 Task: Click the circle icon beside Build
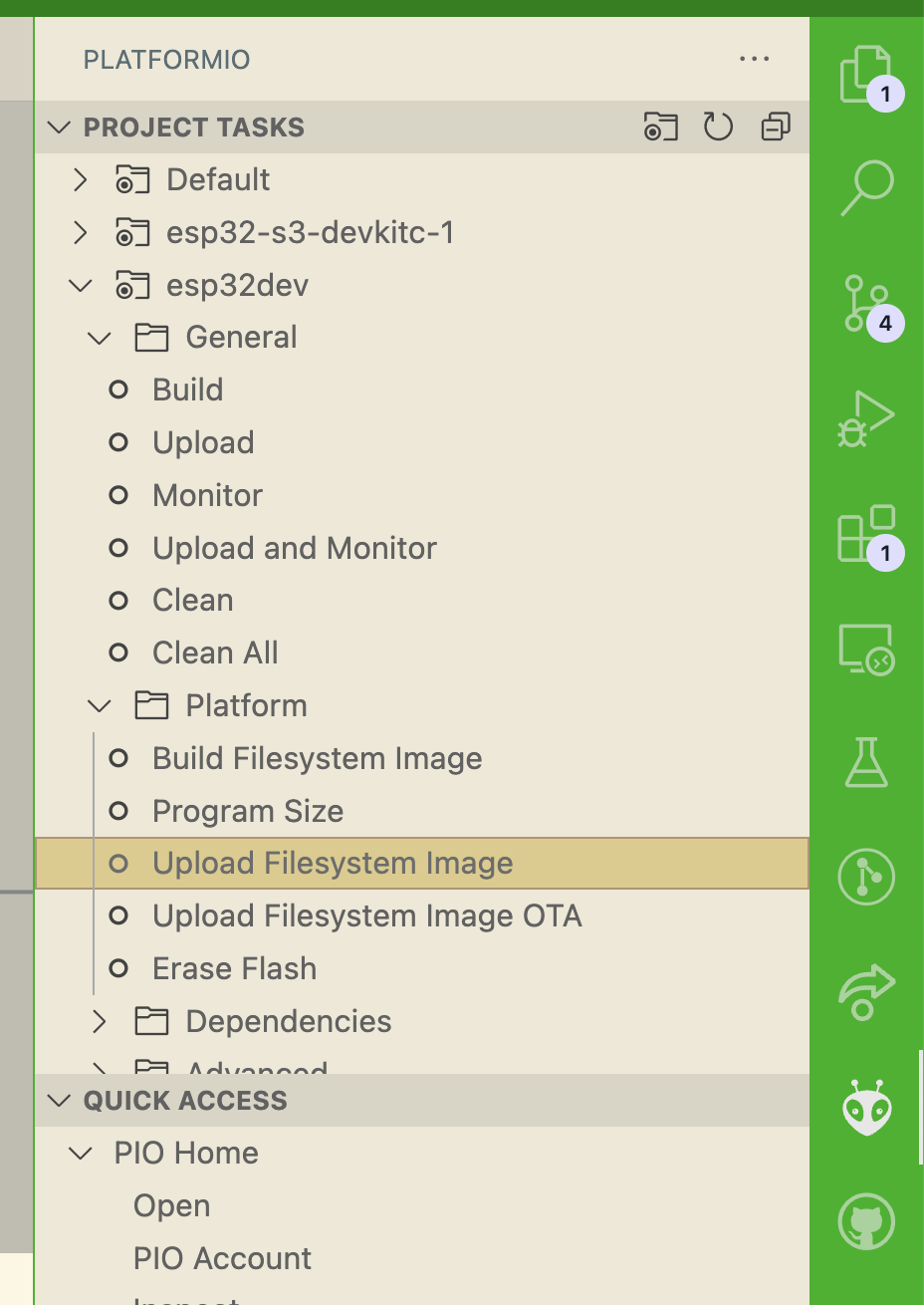click(x=118, y=390)
